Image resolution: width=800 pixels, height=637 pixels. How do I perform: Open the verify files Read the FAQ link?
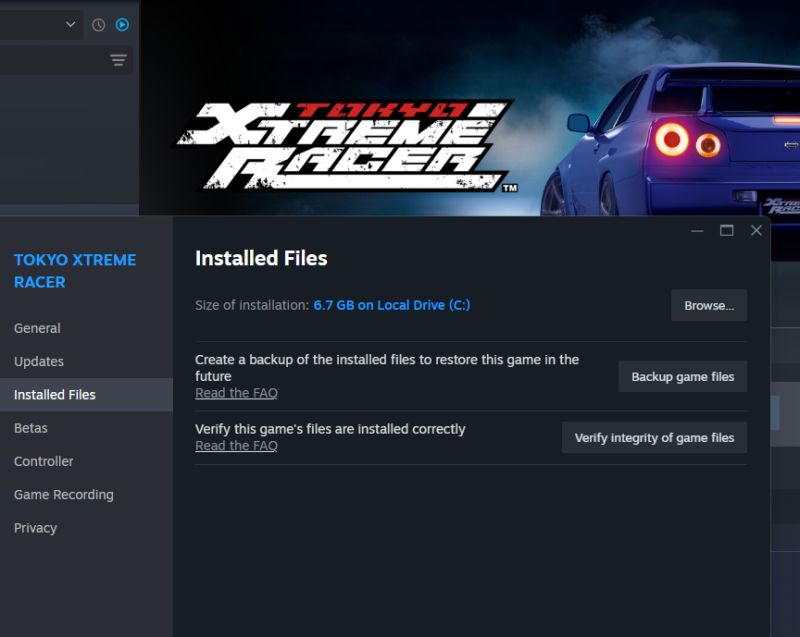(x=236, y=446)
